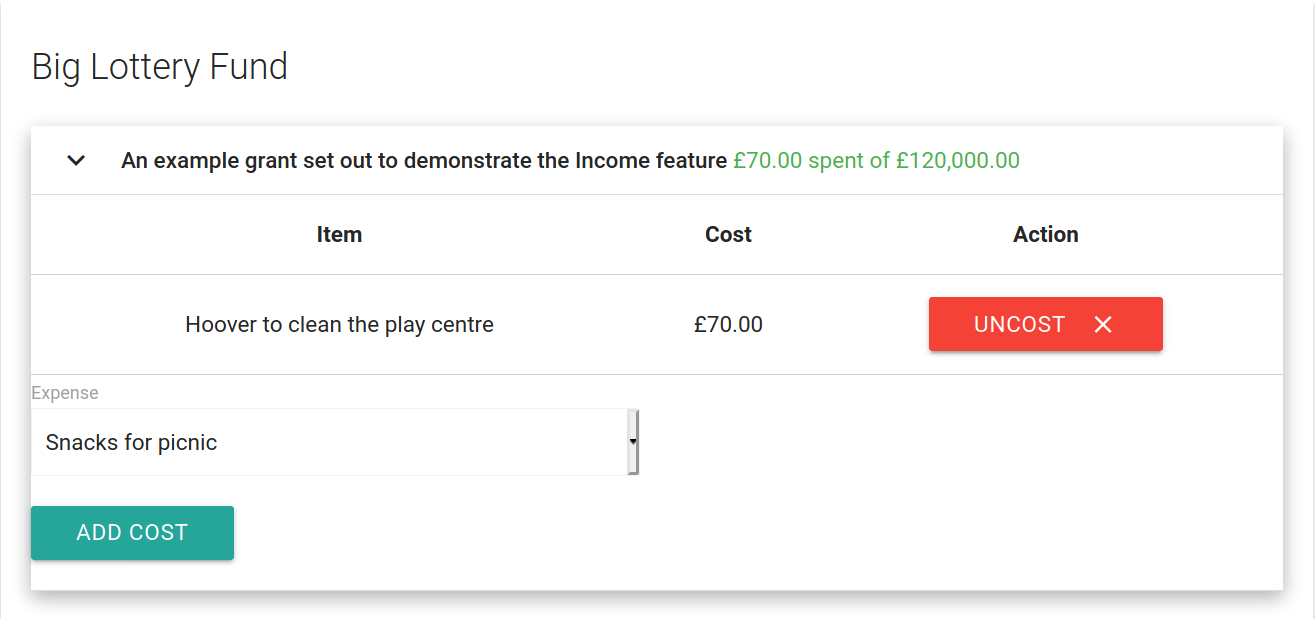
Task: Click the £120,000.00 grant total
Action: (957, 161)
